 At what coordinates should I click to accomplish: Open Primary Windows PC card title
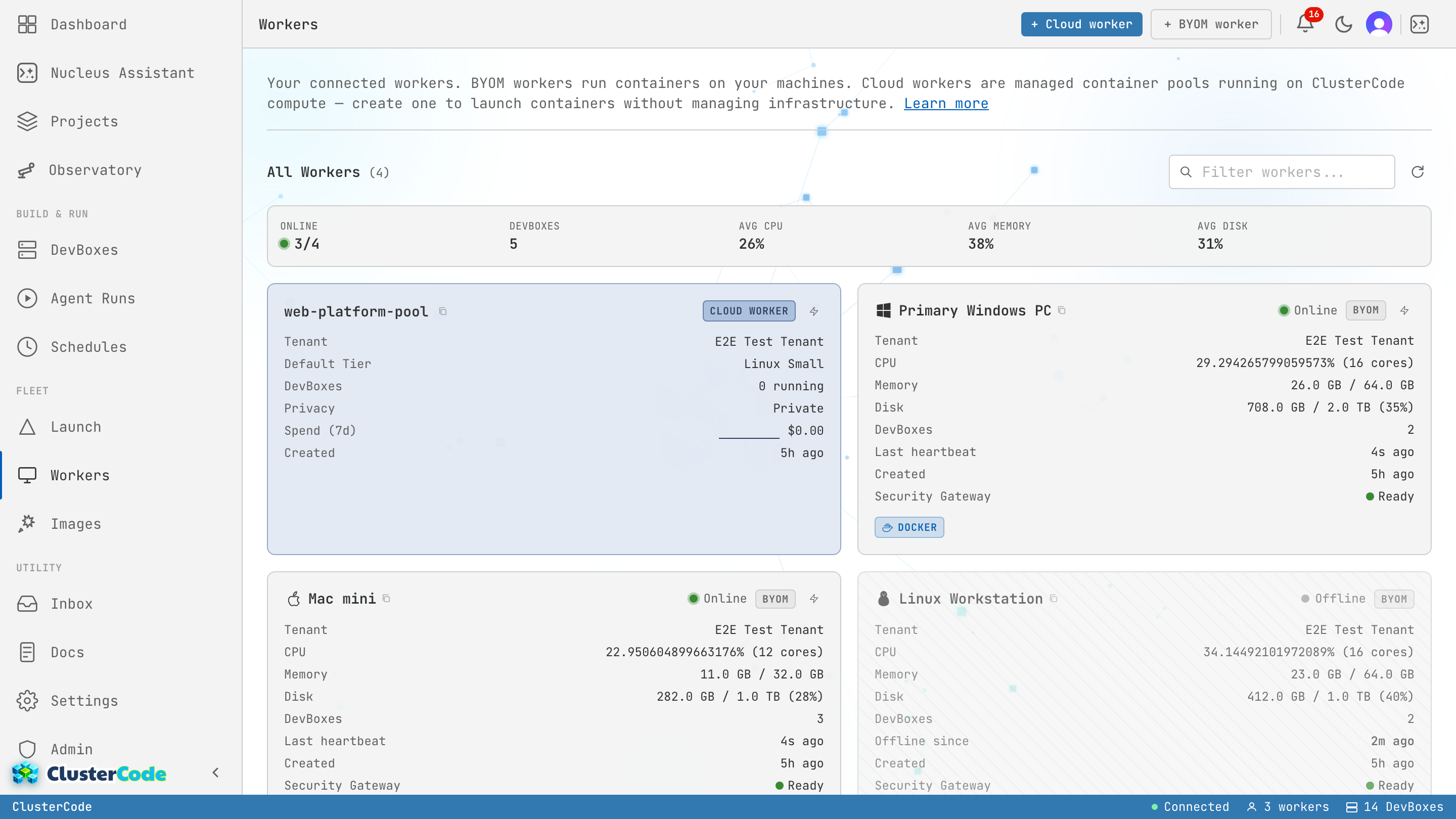pyautogui.click(x=974, y=310)
